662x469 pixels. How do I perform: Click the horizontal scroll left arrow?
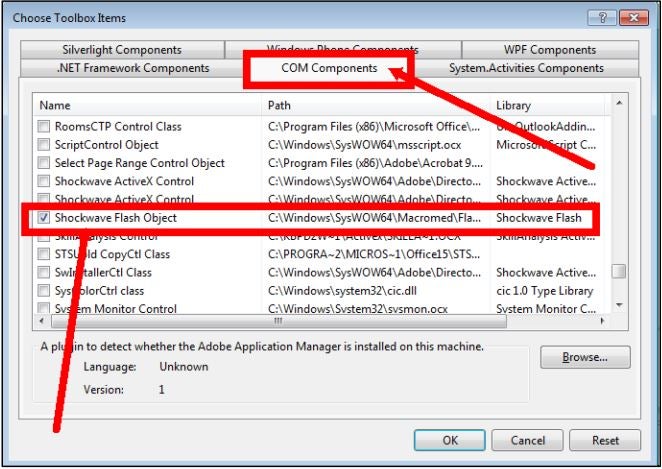(41, 321)
